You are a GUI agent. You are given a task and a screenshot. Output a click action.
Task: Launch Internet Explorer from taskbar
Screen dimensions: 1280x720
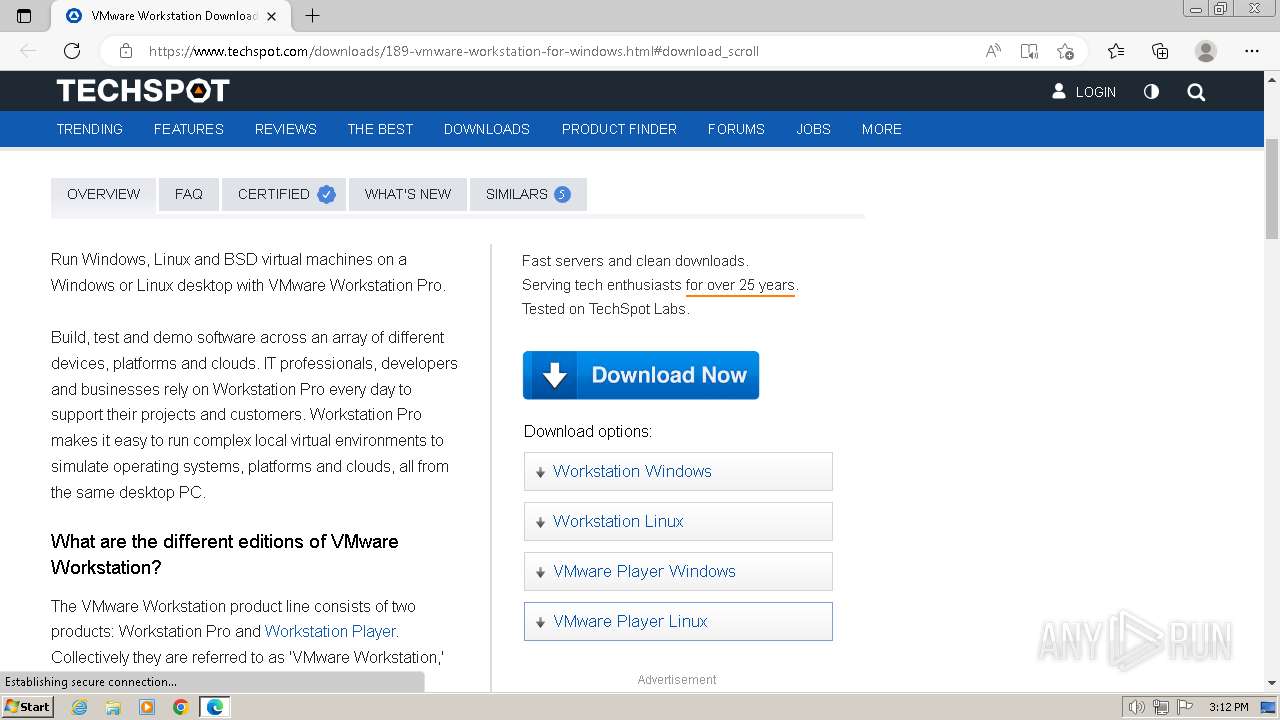click(79, 707)
